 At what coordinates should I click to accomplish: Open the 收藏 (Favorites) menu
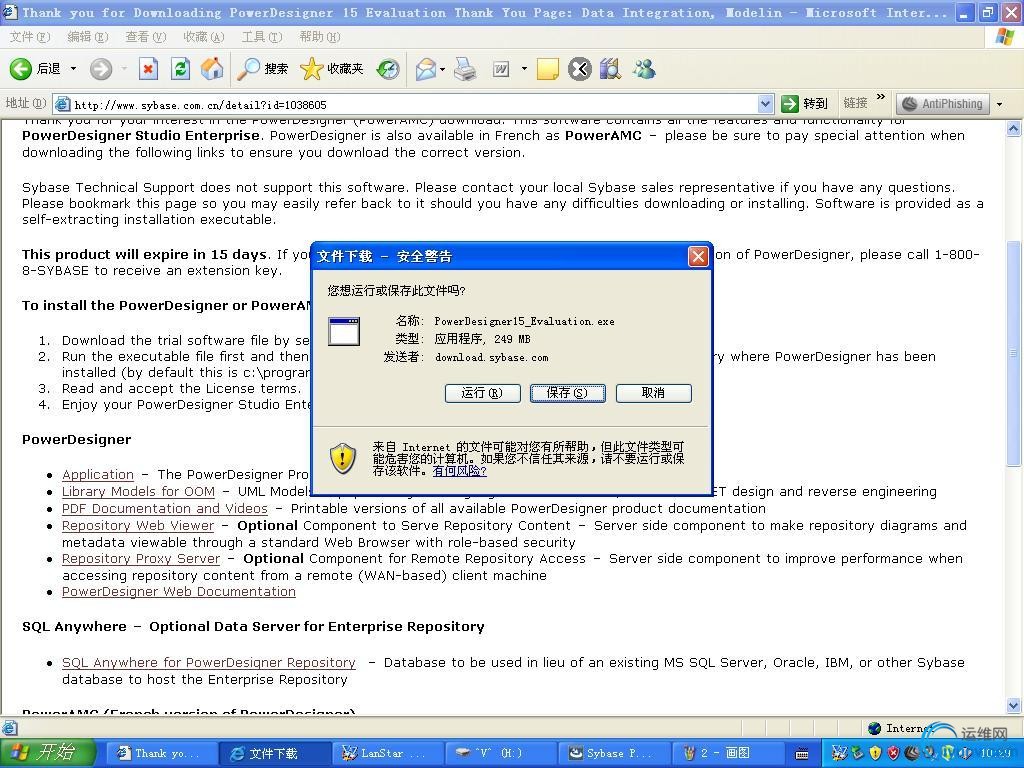(x=204, y=37)
